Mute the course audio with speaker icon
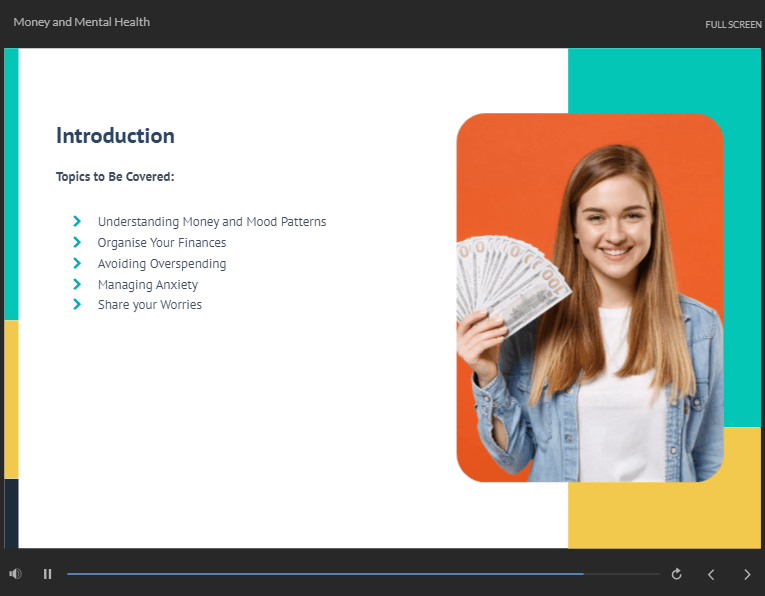 (x=15, y=574)
